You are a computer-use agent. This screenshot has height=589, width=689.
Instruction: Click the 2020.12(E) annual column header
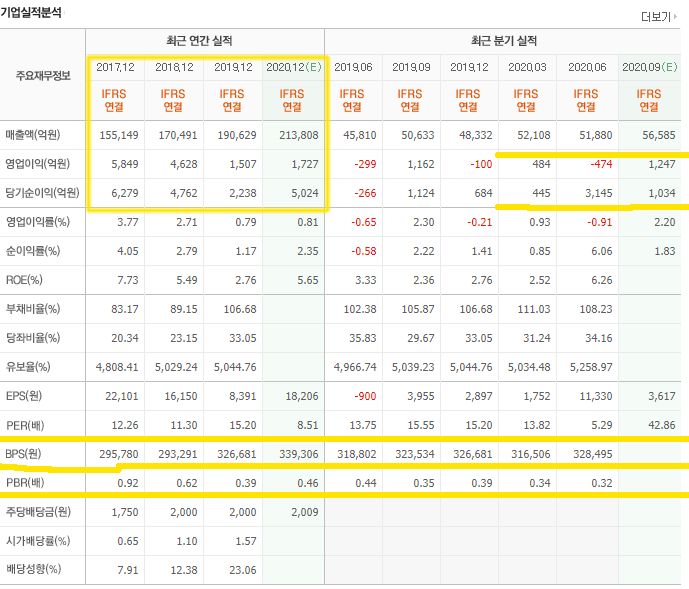pyautogui.click(x=294, y=67)
